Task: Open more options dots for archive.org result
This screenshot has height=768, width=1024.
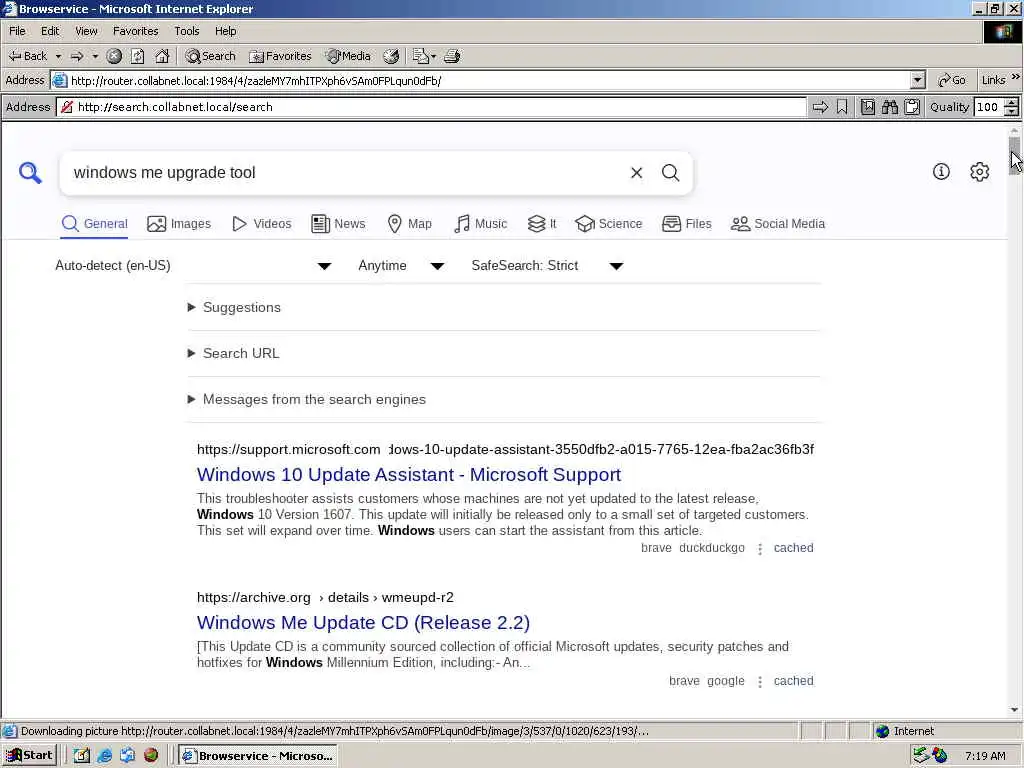Action: coord(760,682)
